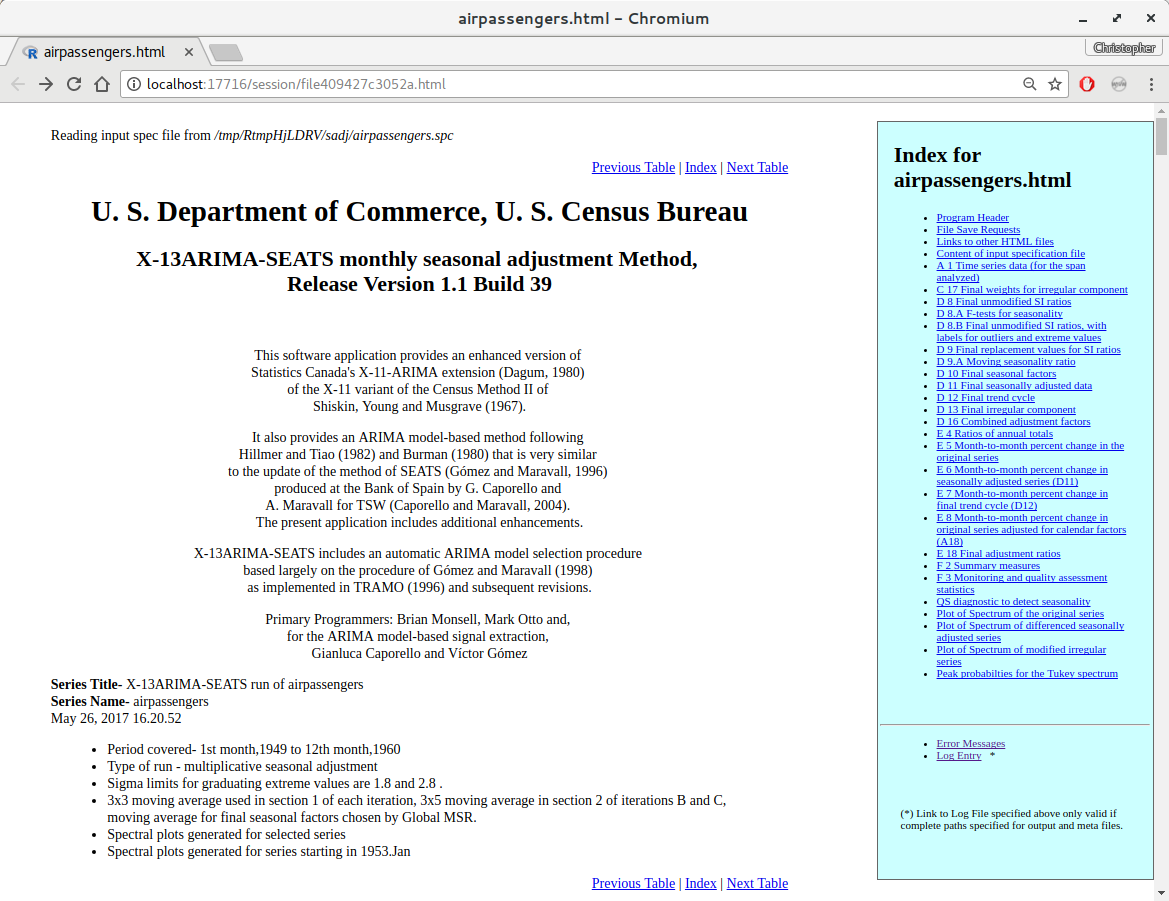
Task: Open D 16 Combined adjustment factors
Action: click(x=1013, y=421)
